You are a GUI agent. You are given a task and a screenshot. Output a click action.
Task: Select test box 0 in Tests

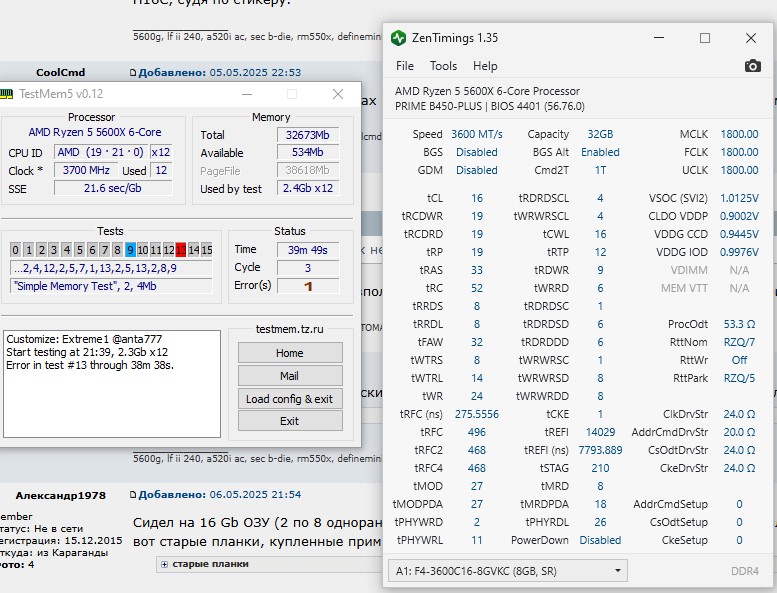[15, 250]
